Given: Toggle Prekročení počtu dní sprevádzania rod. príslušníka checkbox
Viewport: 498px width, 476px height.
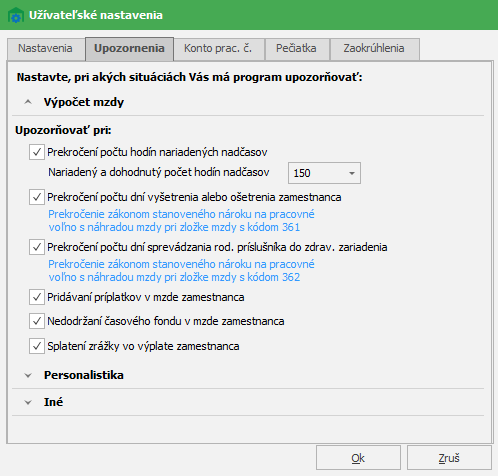Looking at the screenshot, I should click(37, 247).
